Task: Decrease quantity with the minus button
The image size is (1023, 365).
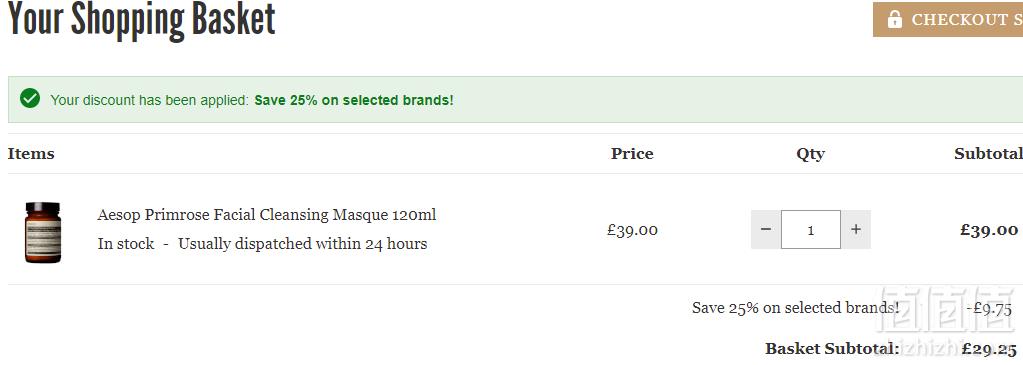Action: pos(766,229)
